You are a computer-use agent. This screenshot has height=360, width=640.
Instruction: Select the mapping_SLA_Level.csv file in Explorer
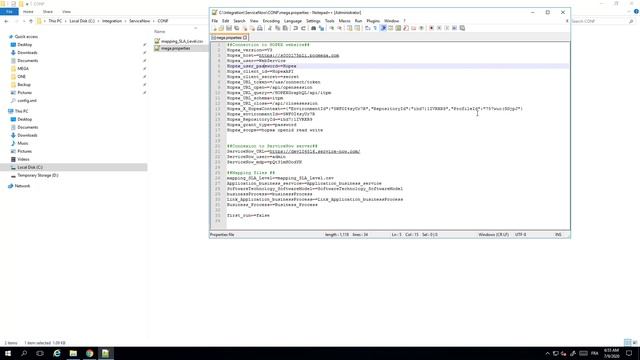[178, 41]
